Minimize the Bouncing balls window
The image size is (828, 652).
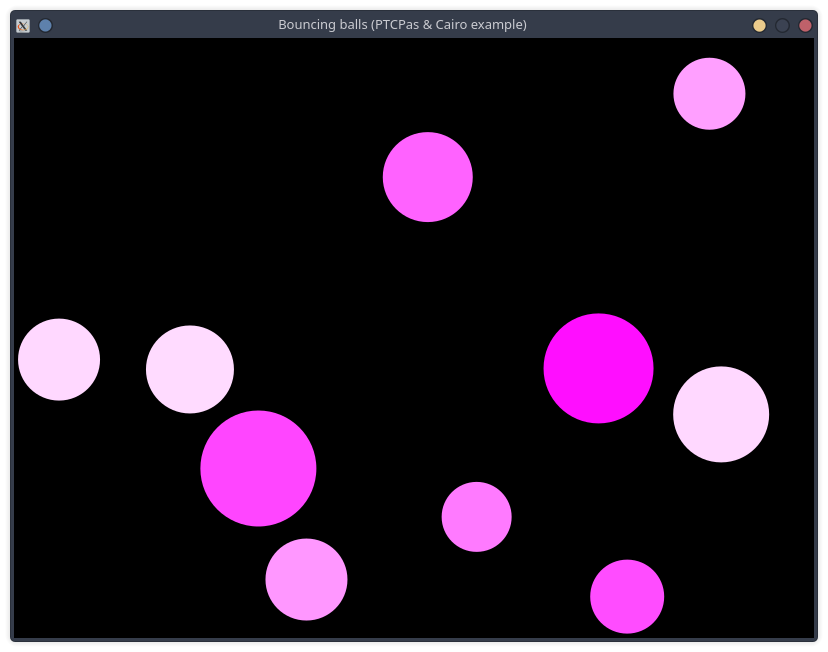point(759,24)
